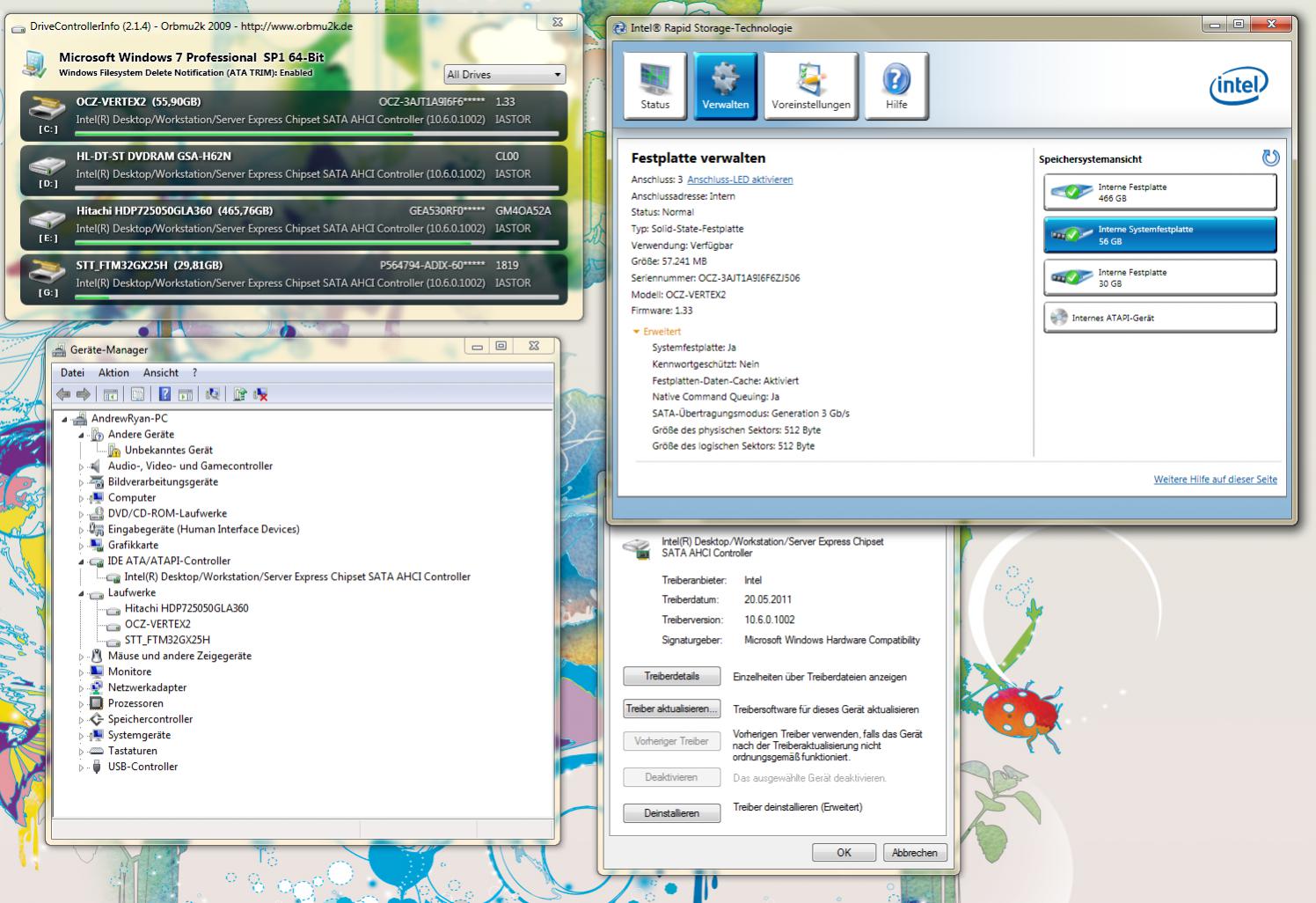
Task: Click the forward arrow in Geräte-Manager toolbar
Action: (x=84, y=394)
